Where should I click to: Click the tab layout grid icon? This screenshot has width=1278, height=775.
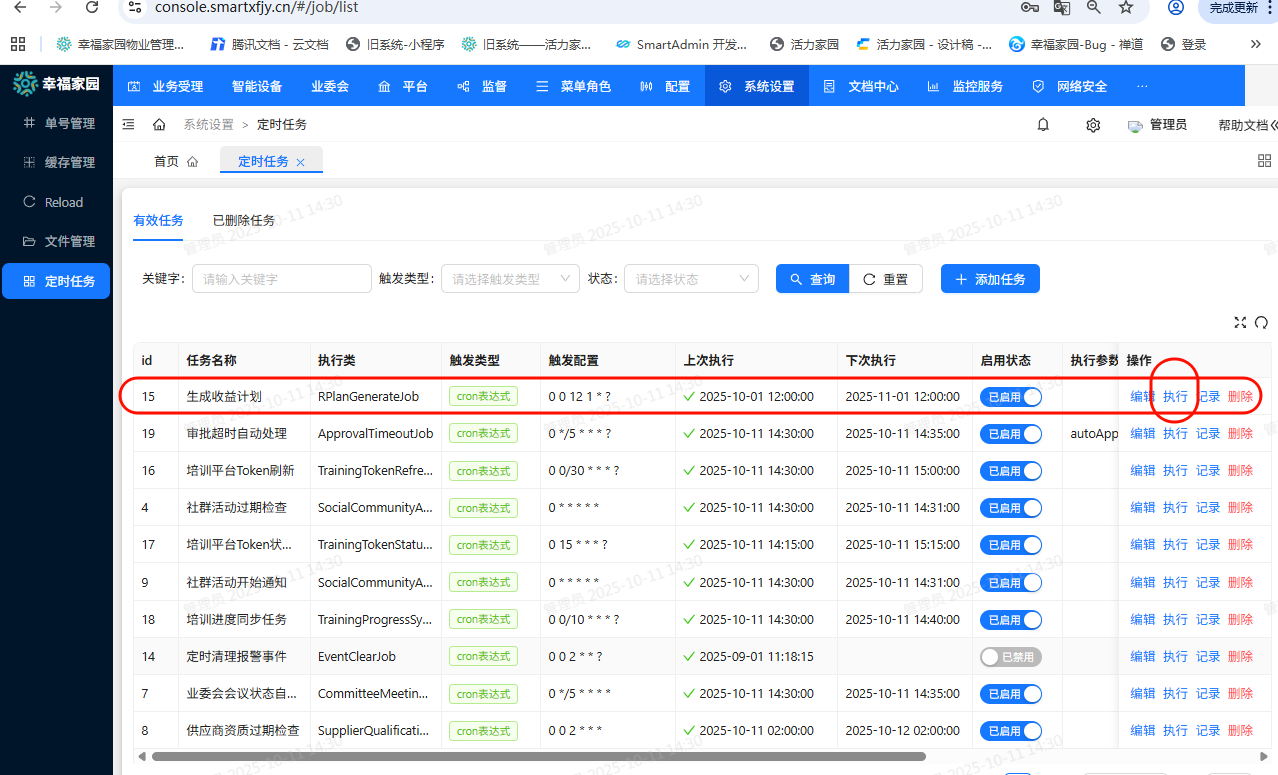[x=1264, y=161]
